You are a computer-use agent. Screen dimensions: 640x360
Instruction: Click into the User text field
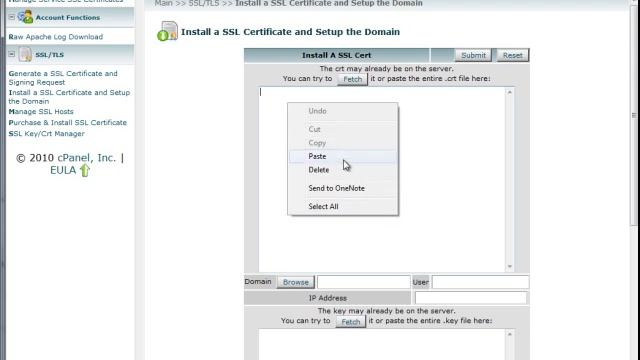(480, 282)
